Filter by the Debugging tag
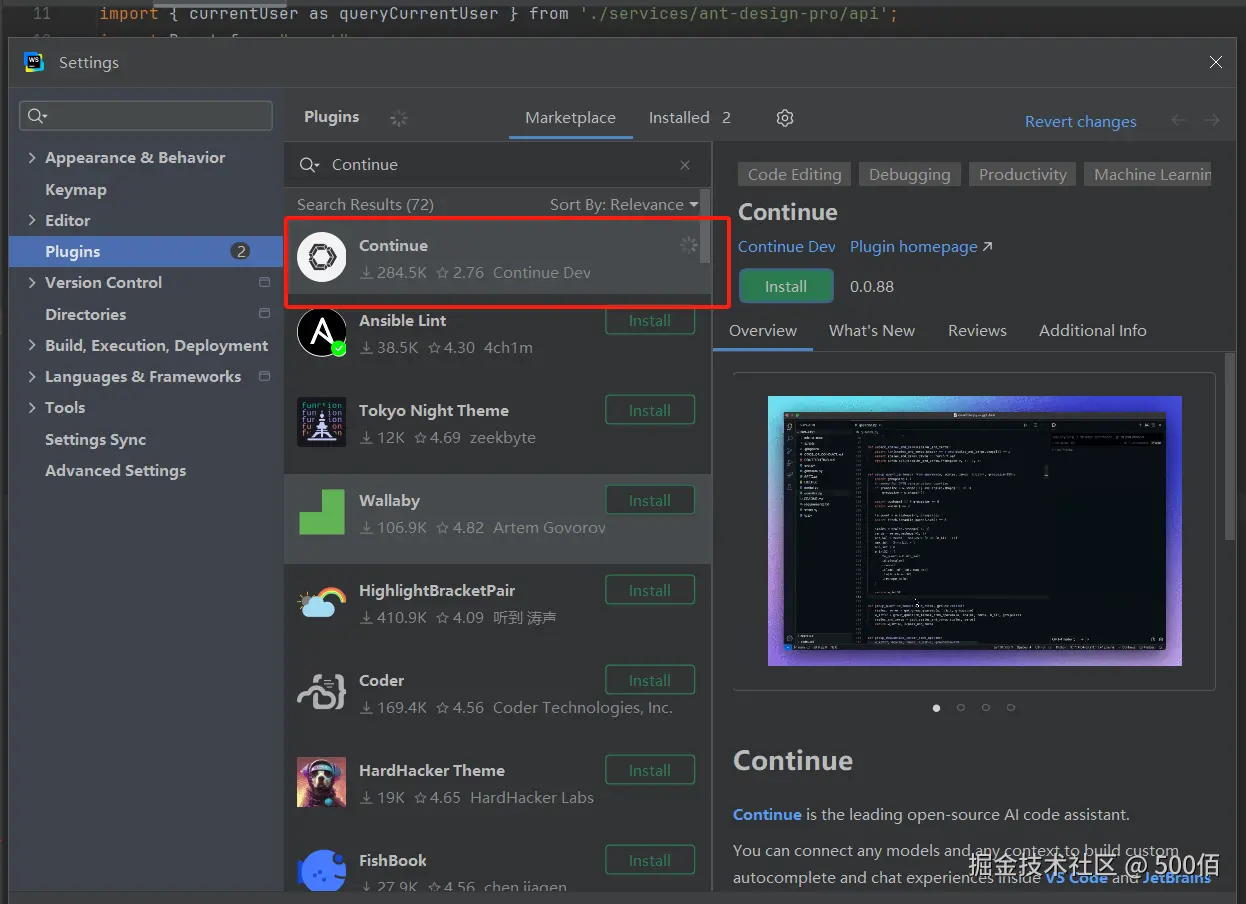The height and width of the screenshot is (904, 1246). (910, 174)
